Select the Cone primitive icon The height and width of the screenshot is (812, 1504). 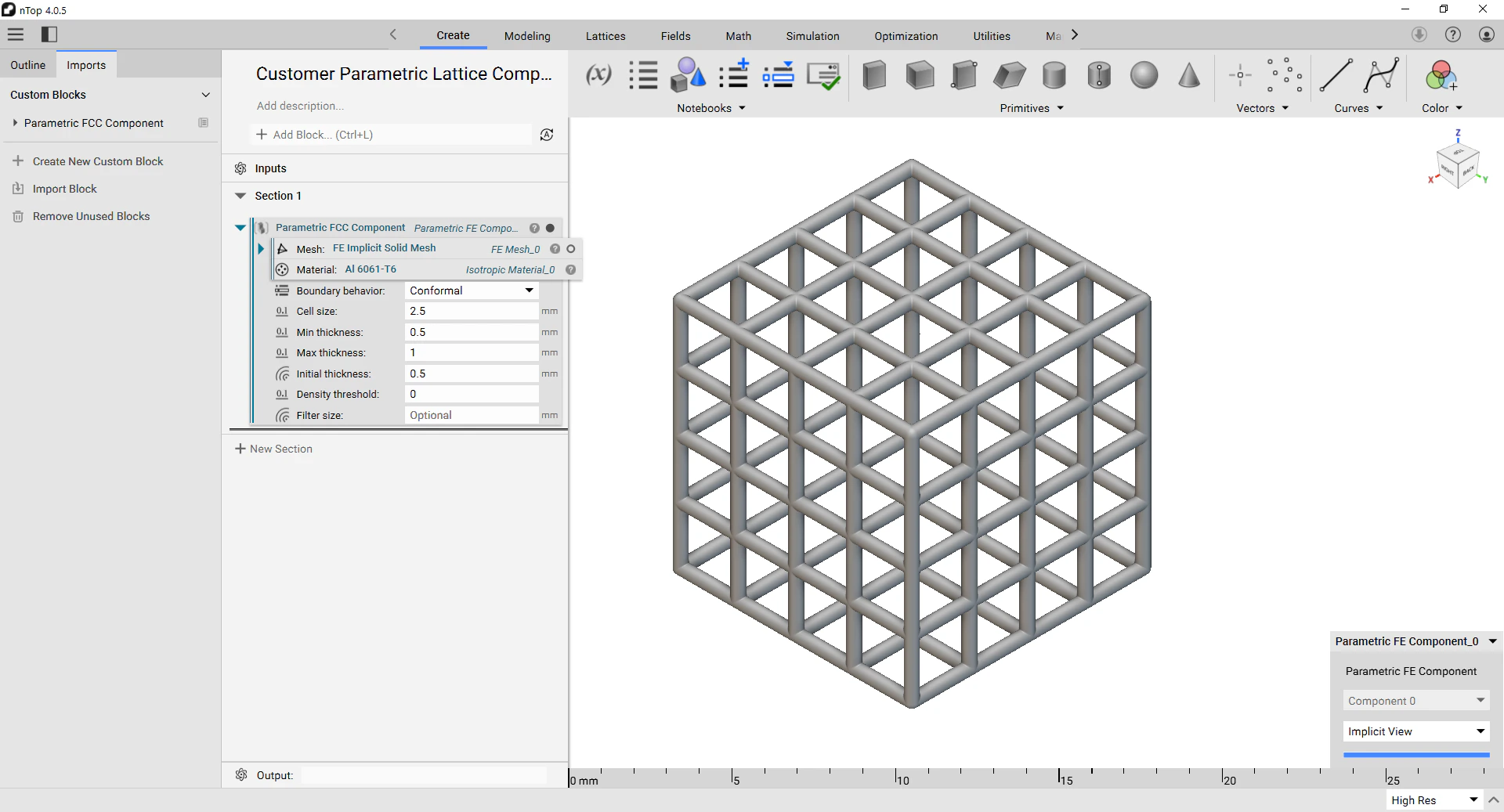click(x=1189, y=75)
